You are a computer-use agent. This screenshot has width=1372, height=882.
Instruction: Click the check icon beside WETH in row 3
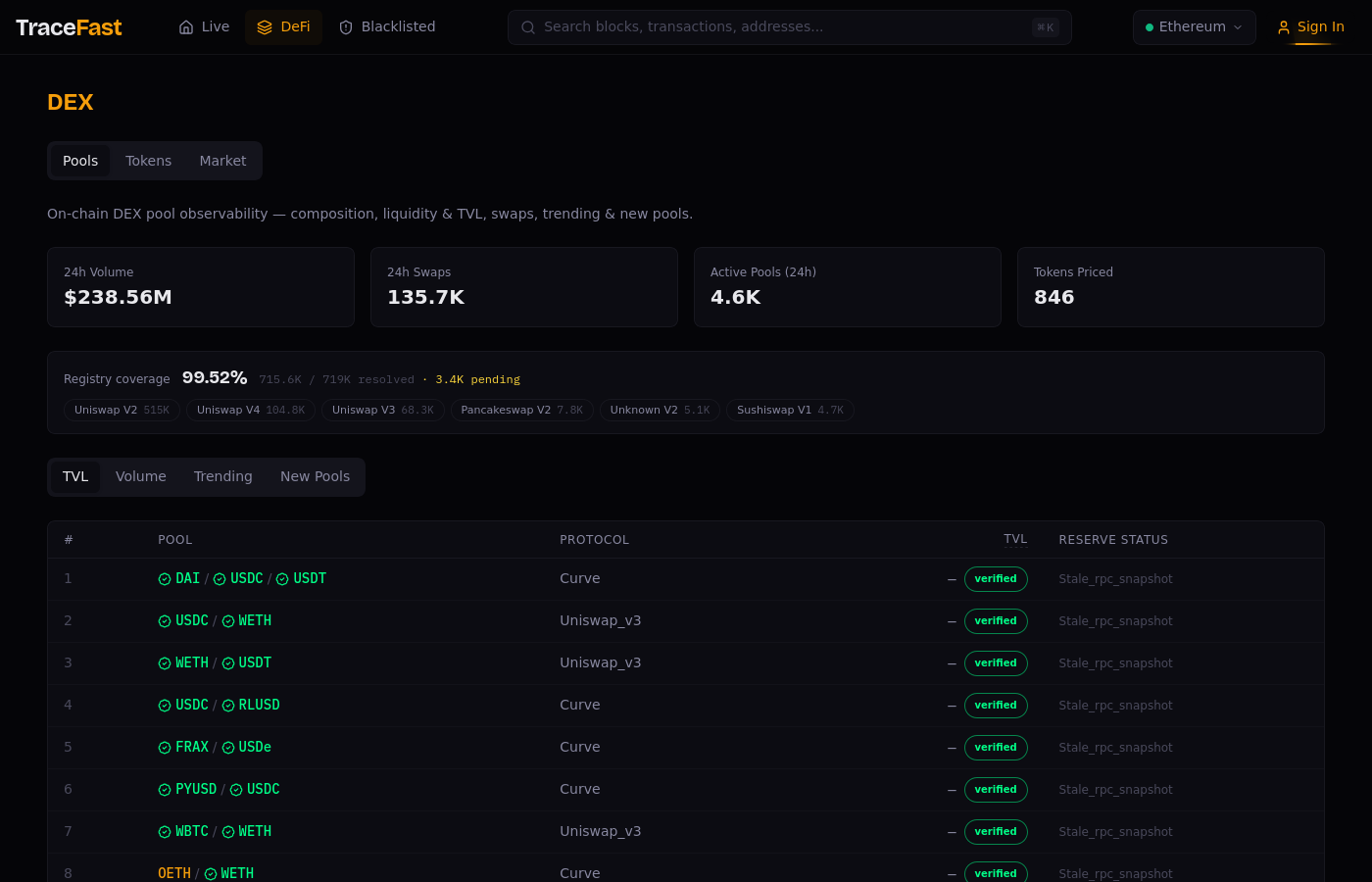pyautogui.click(x=165, y=663)
